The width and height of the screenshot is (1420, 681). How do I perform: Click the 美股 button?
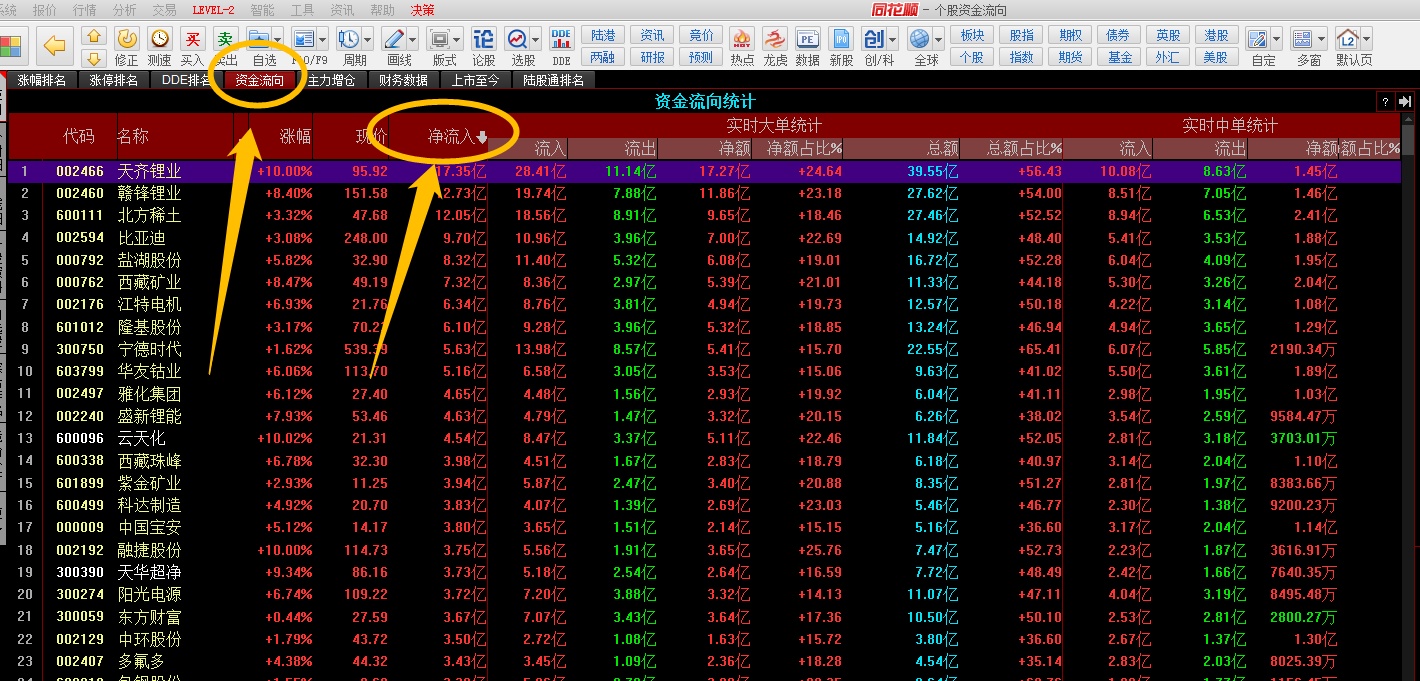click(1216, 57)
